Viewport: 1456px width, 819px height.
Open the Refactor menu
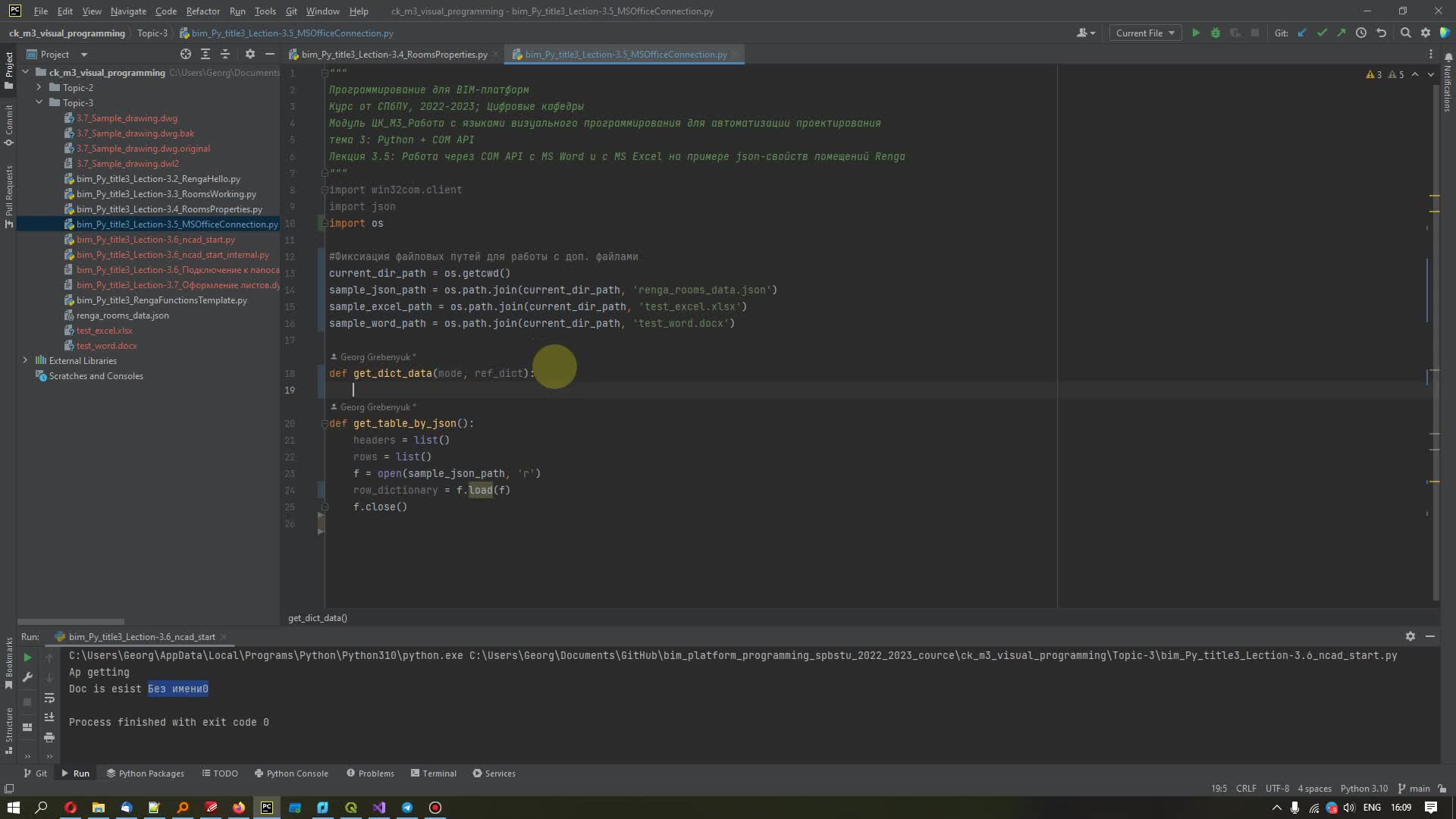click(202, 11)
